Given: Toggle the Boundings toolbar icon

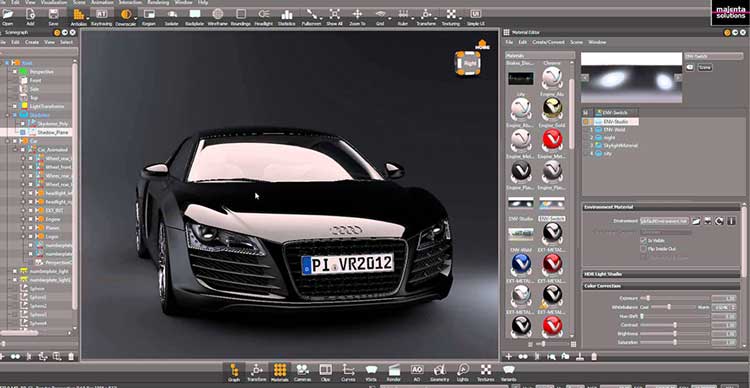Looking at the screenshot, I should (x=241, y=14).
